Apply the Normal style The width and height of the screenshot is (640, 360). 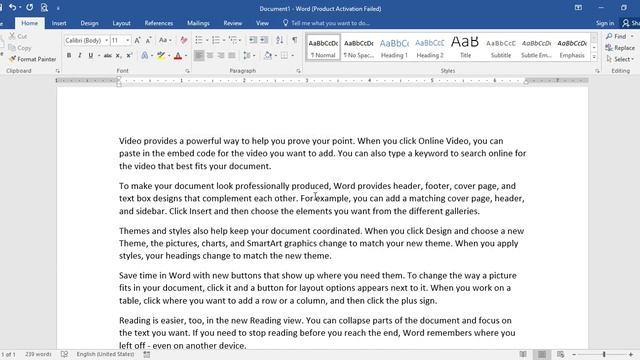point(323,47)
